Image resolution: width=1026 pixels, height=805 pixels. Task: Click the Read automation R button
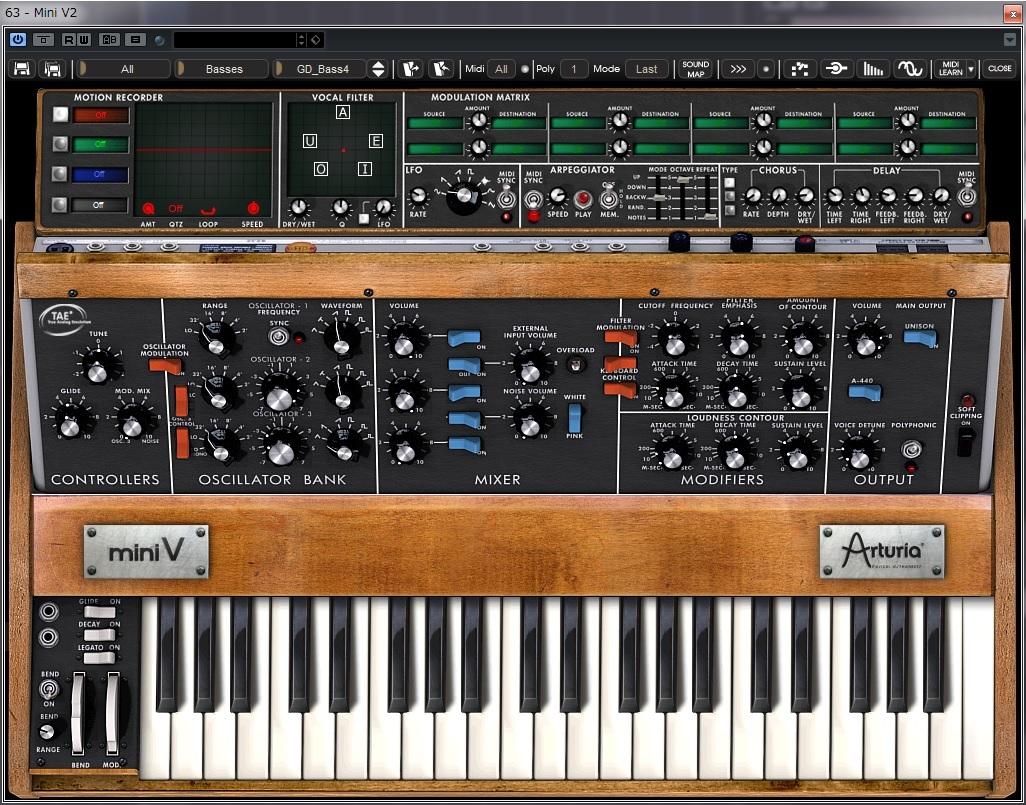pos(69,39)
